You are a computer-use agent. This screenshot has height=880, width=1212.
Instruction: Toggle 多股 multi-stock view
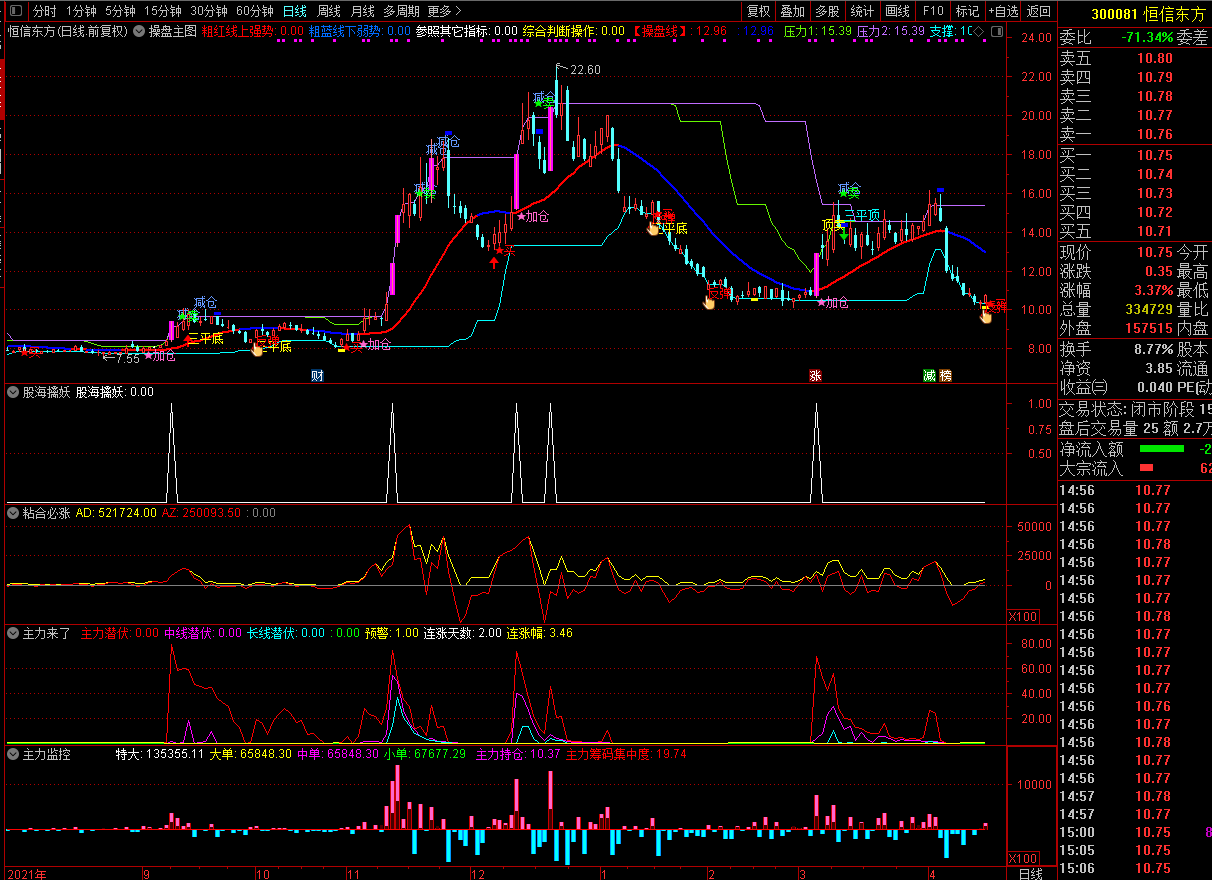[x=826, y=11]
